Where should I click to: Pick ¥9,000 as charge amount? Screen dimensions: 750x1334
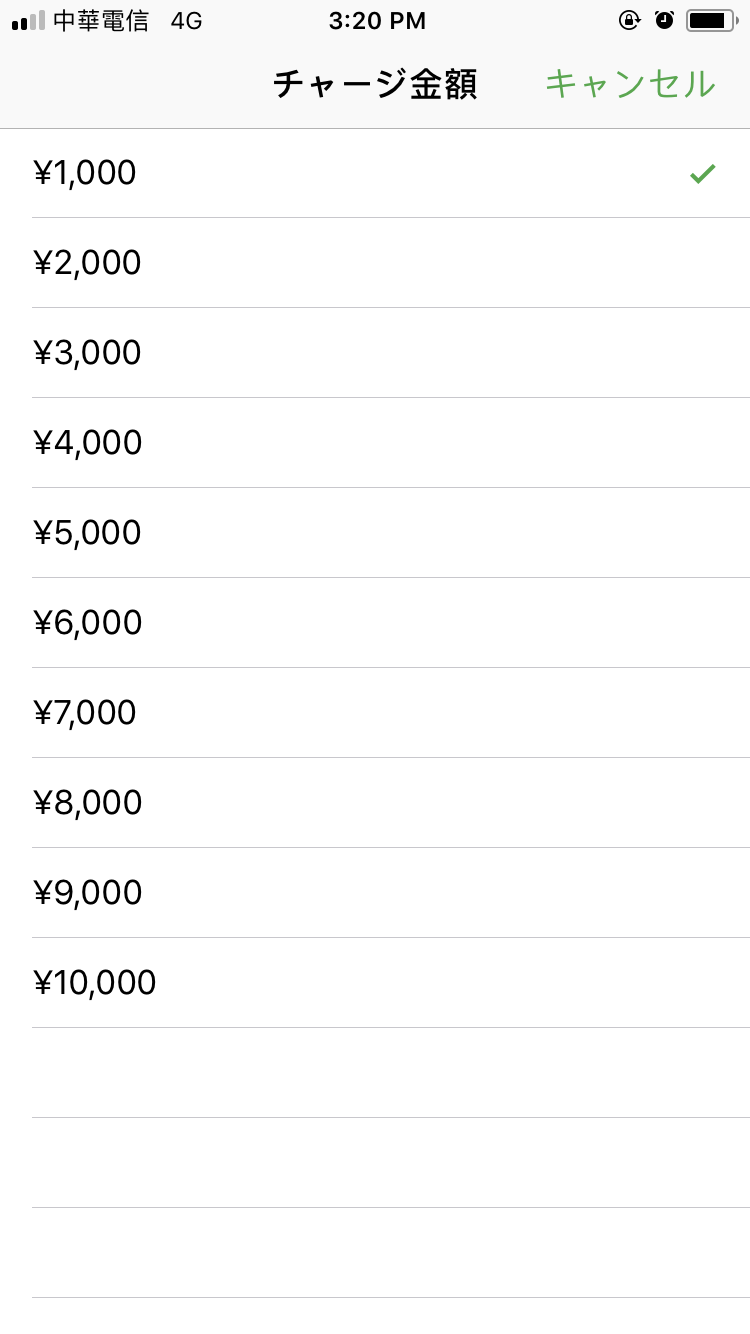click(88, 893)
